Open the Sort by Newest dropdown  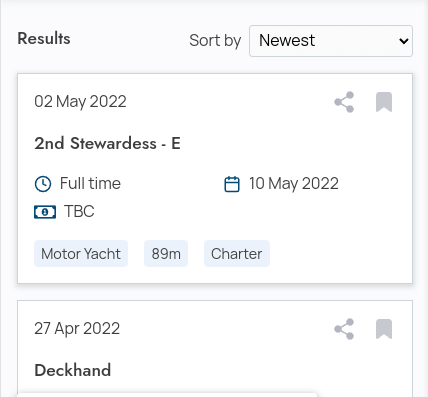pyautogui.click(x=331, y=41)
